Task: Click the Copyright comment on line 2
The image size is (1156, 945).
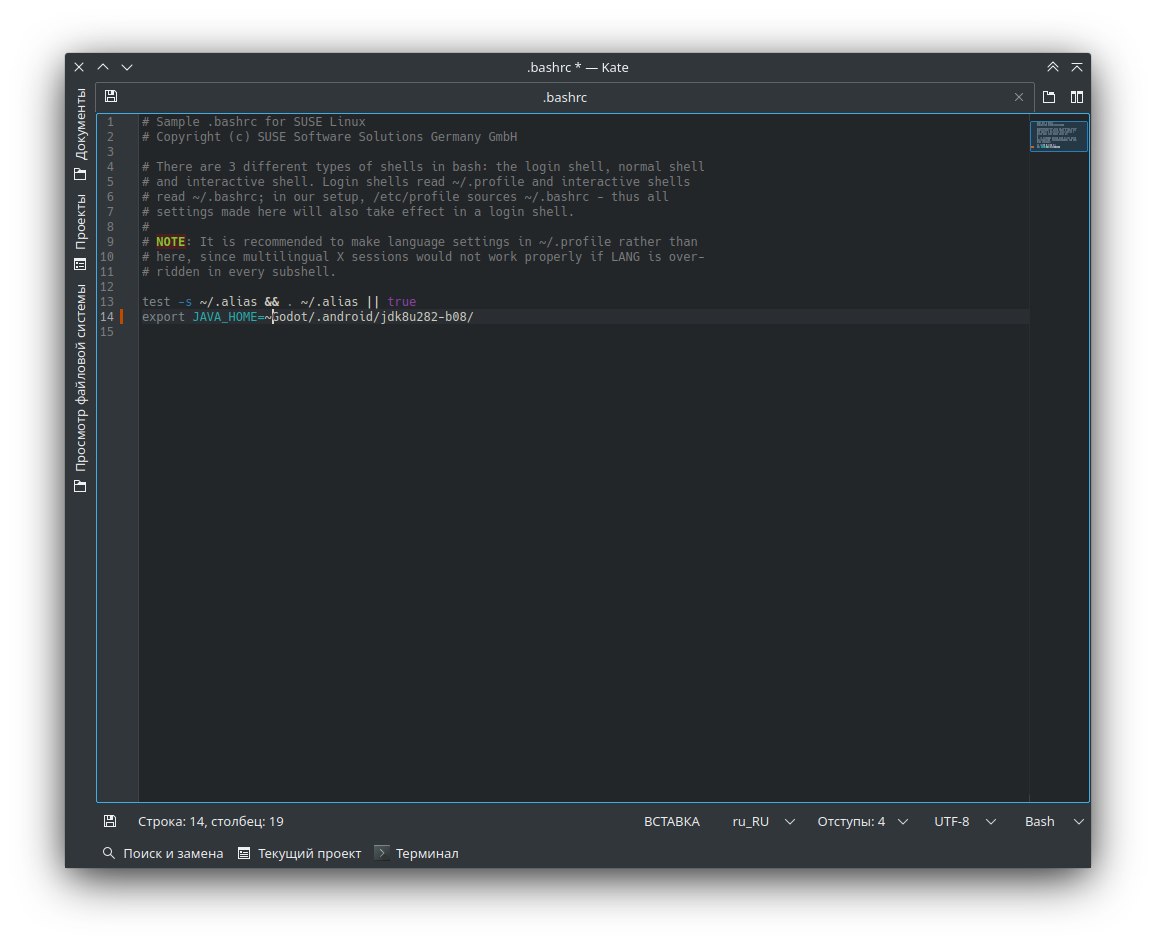Action: [x=330, y=137]
